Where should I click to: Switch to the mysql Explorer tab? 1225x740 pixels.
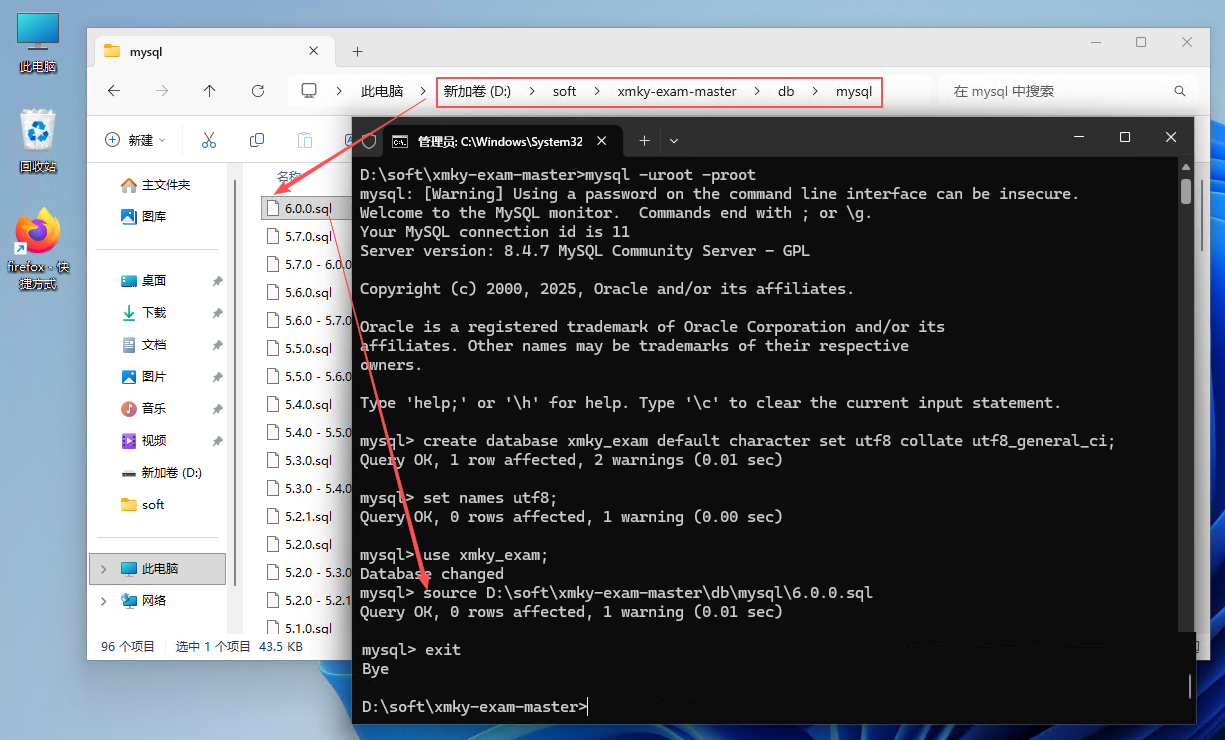[200, 52]
